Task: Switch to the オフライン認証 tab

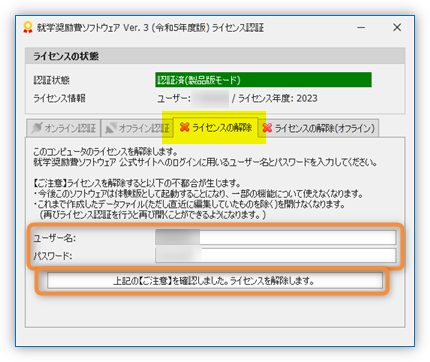Action: (137, 128)
